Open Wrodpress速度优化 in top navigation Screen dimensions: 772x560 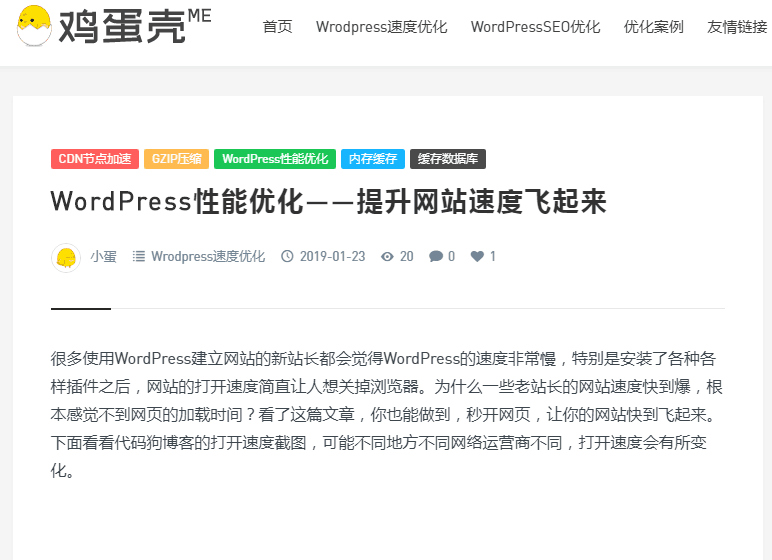point(382,27)
